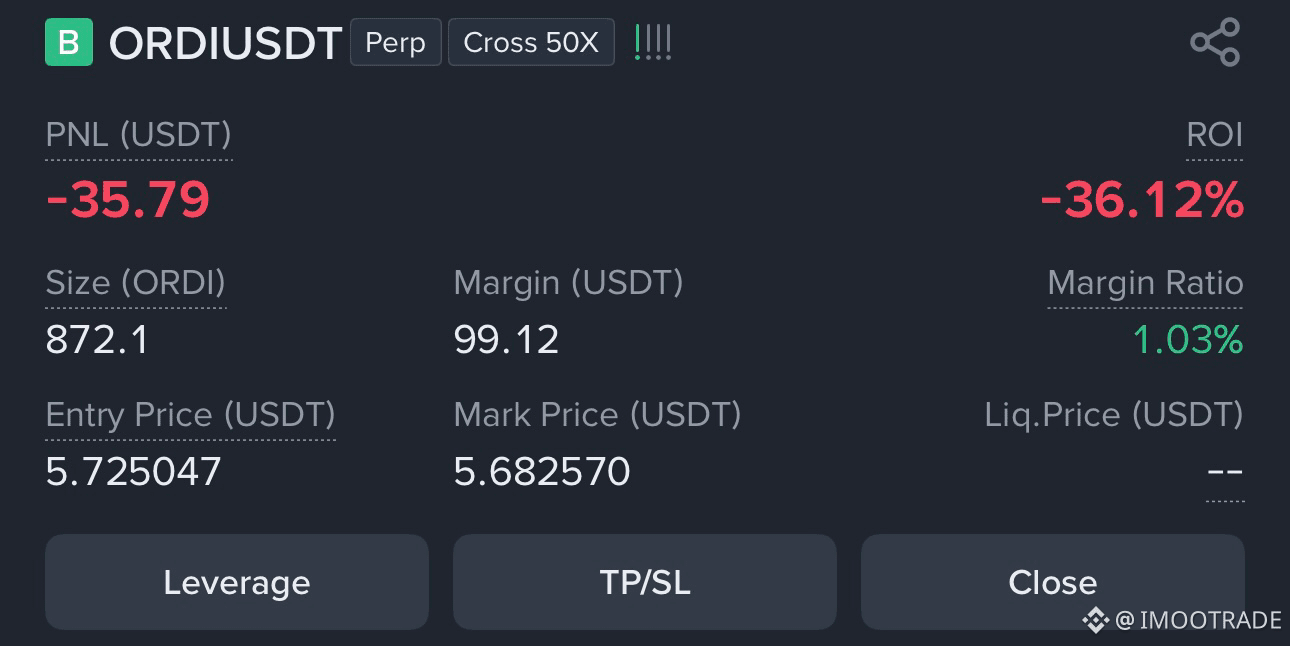The height and width of the screenshot is (646, 1290).
Task: Open the Leverage settings button
Action: (237, 582)
